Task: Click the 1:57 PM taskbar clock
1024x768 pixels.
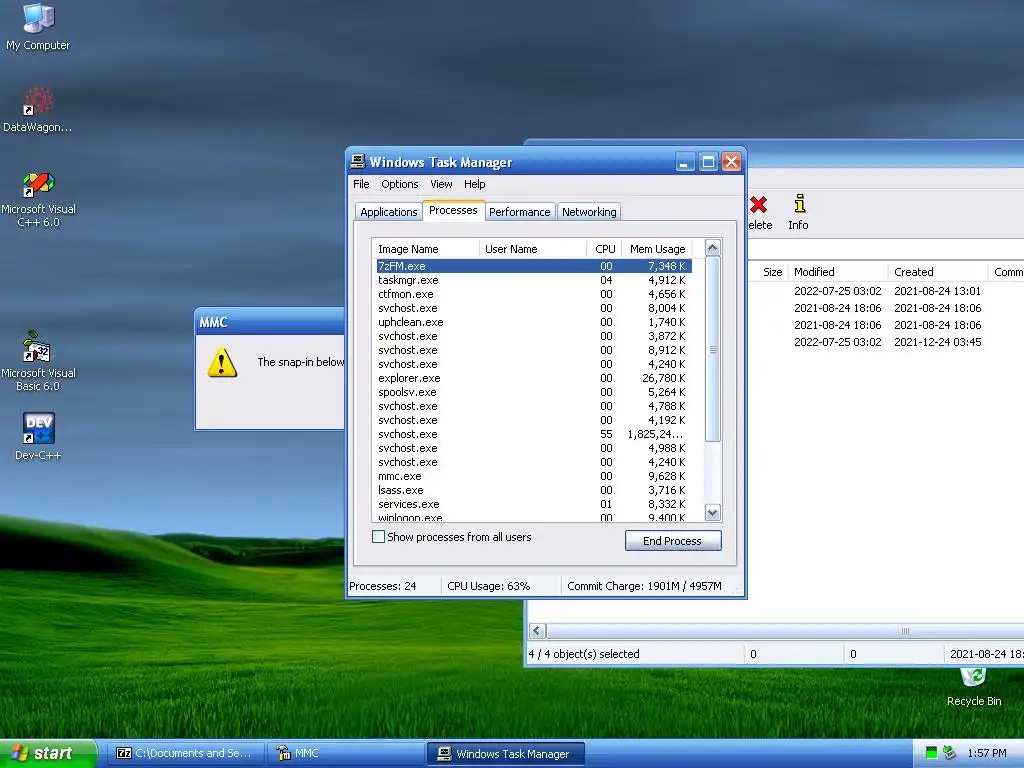Action: click(987, 753)
